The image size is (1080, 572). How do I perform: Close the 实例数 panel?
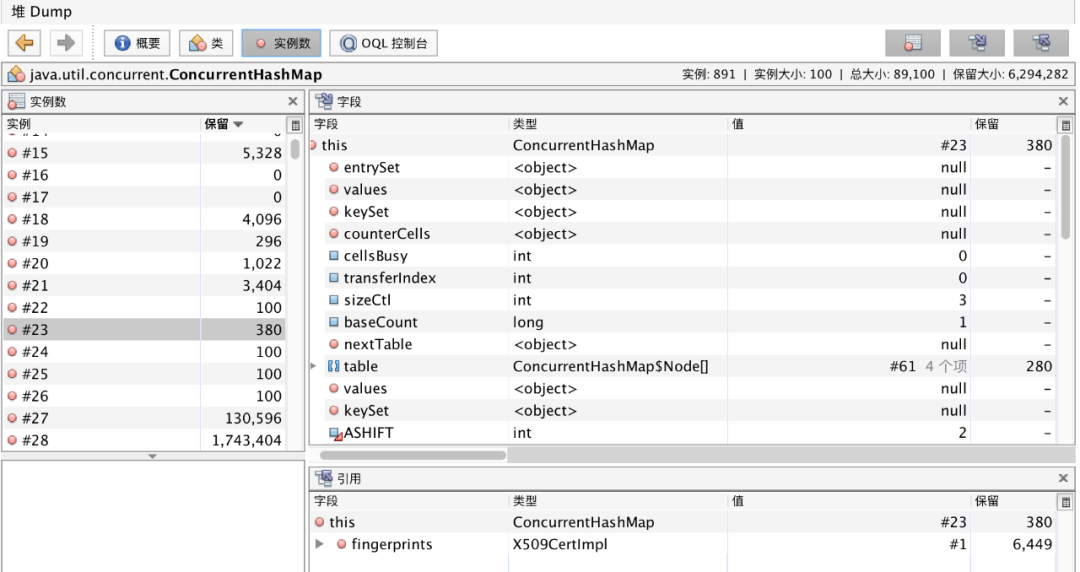pyautogui.click(x=293, y=101)
